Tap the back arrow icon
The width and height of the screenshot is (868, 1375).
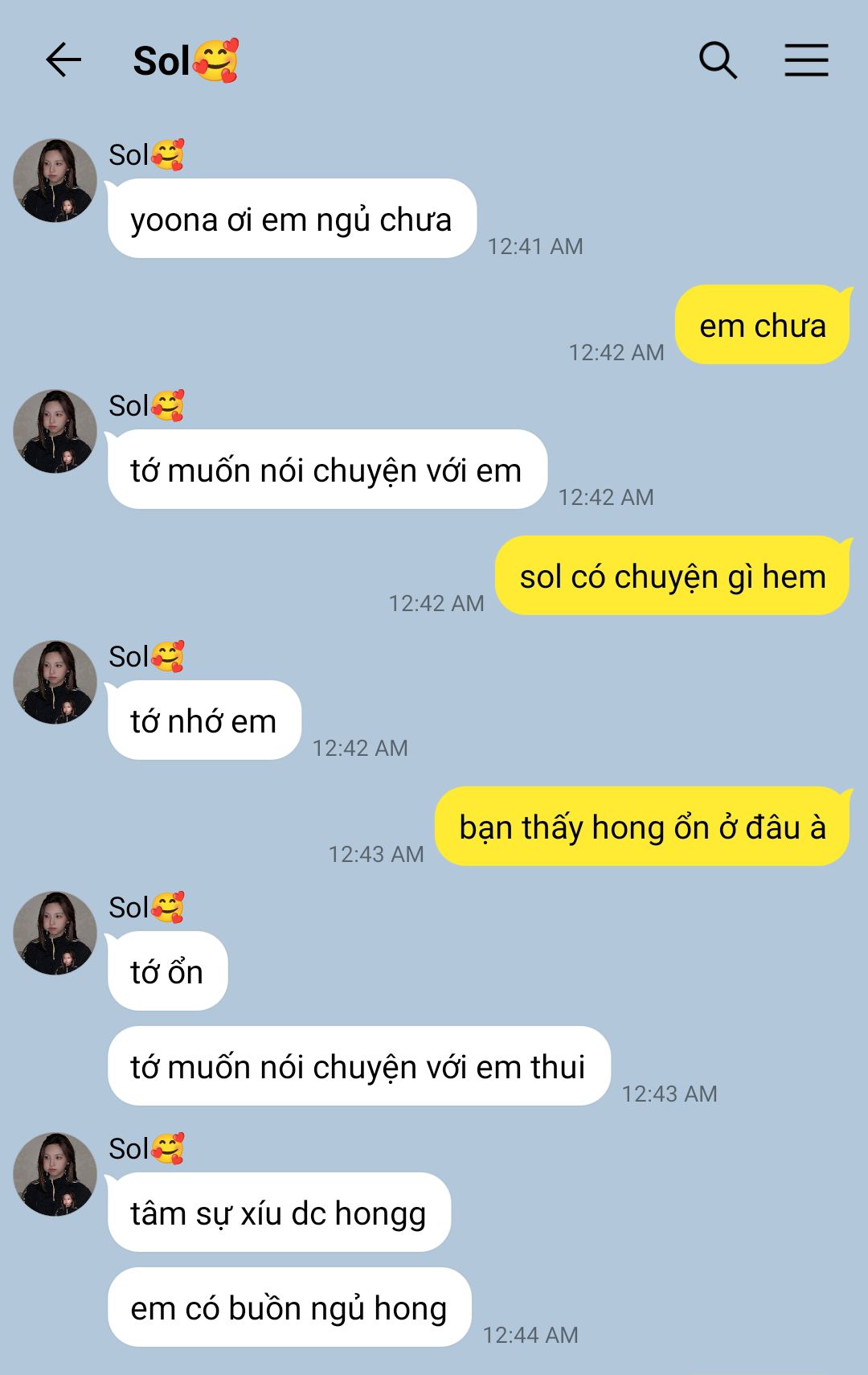[63, 60]
